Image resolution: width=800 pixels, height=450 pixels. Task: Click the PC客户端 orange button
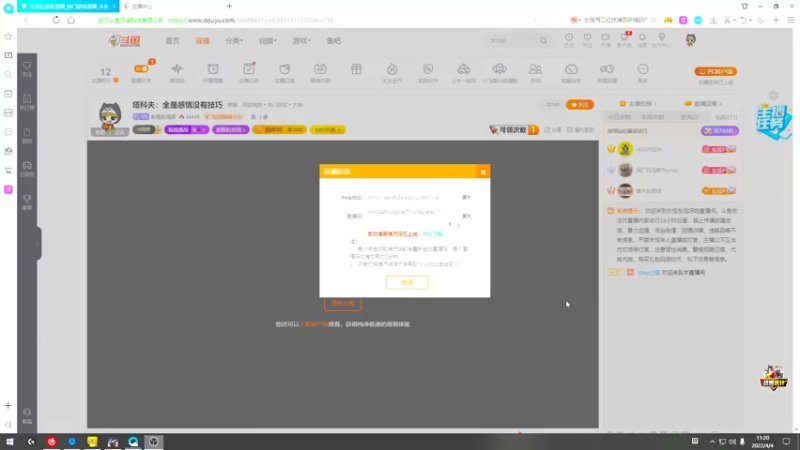pyautogui.click(x=715, y=71)
